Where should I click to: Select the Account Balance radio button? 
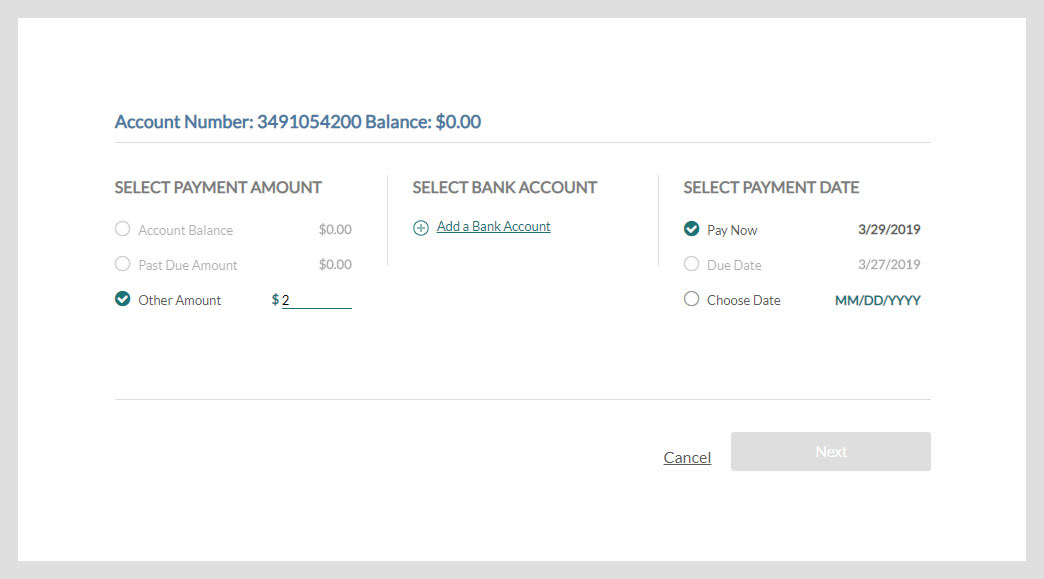pyautogui.click(x=123, y=229)
